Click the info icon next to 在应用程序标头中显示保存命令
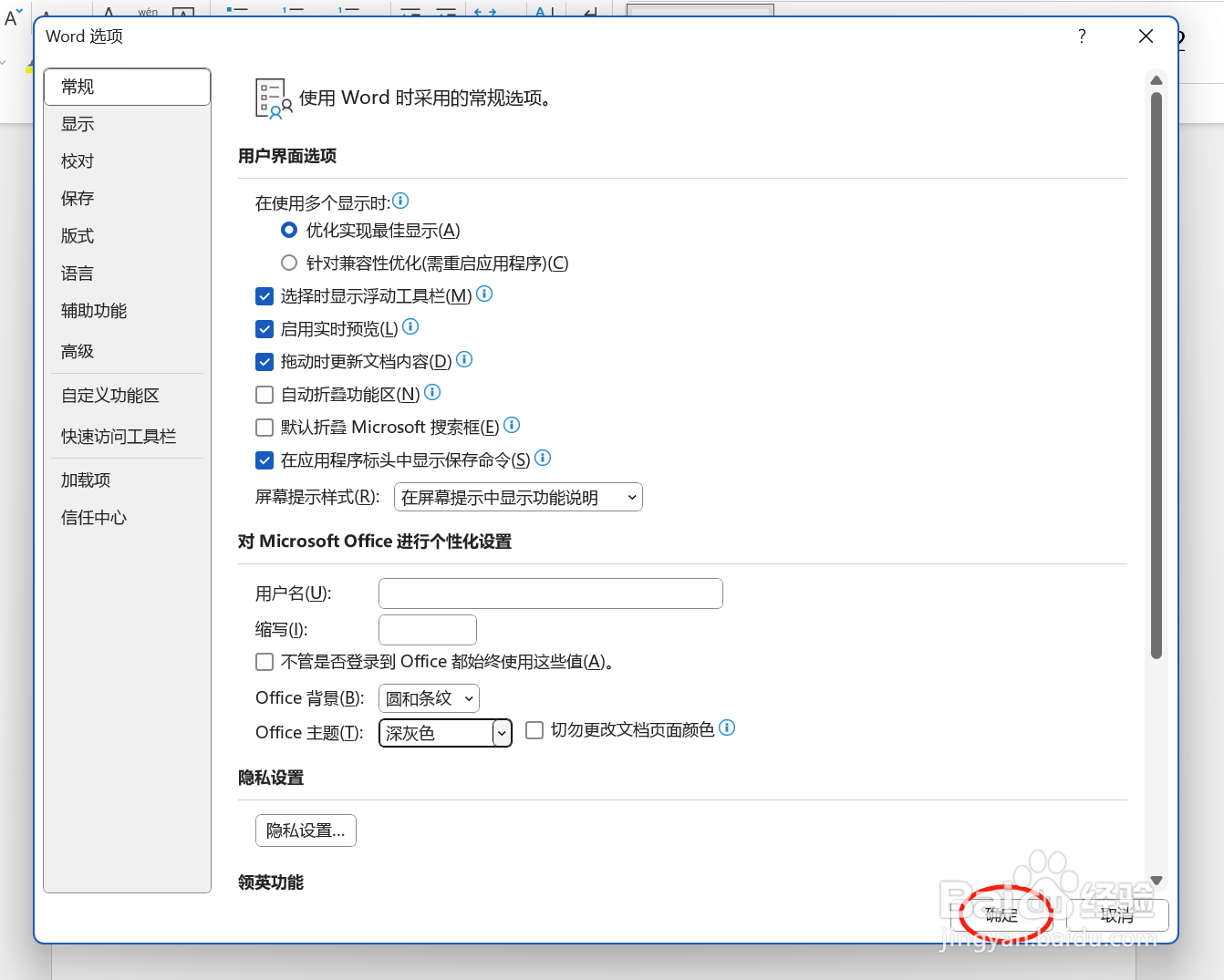Screen dimensions: 1224x980 pos(543,459)
